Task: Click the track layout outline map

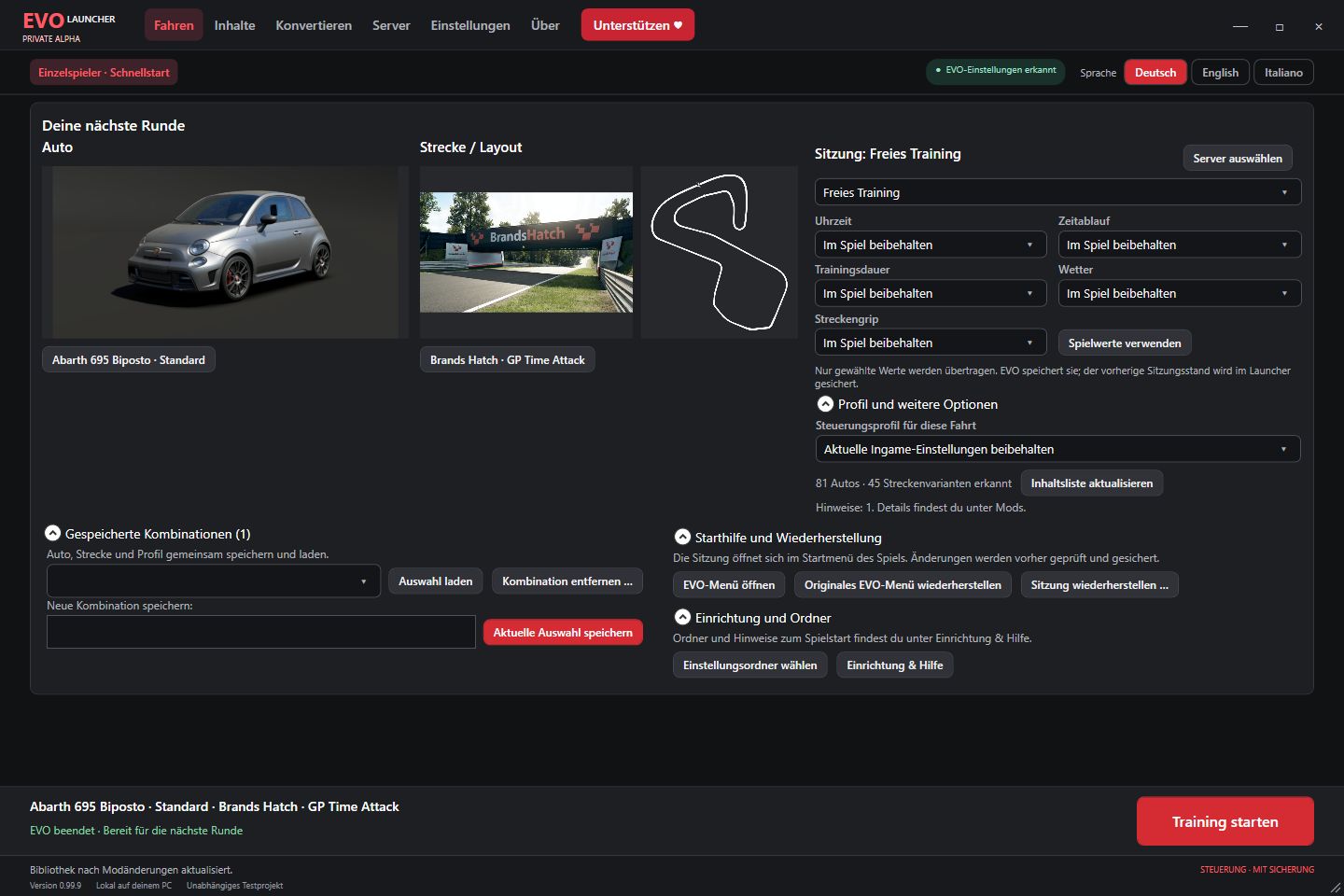Action: click(x=719, y=252)
